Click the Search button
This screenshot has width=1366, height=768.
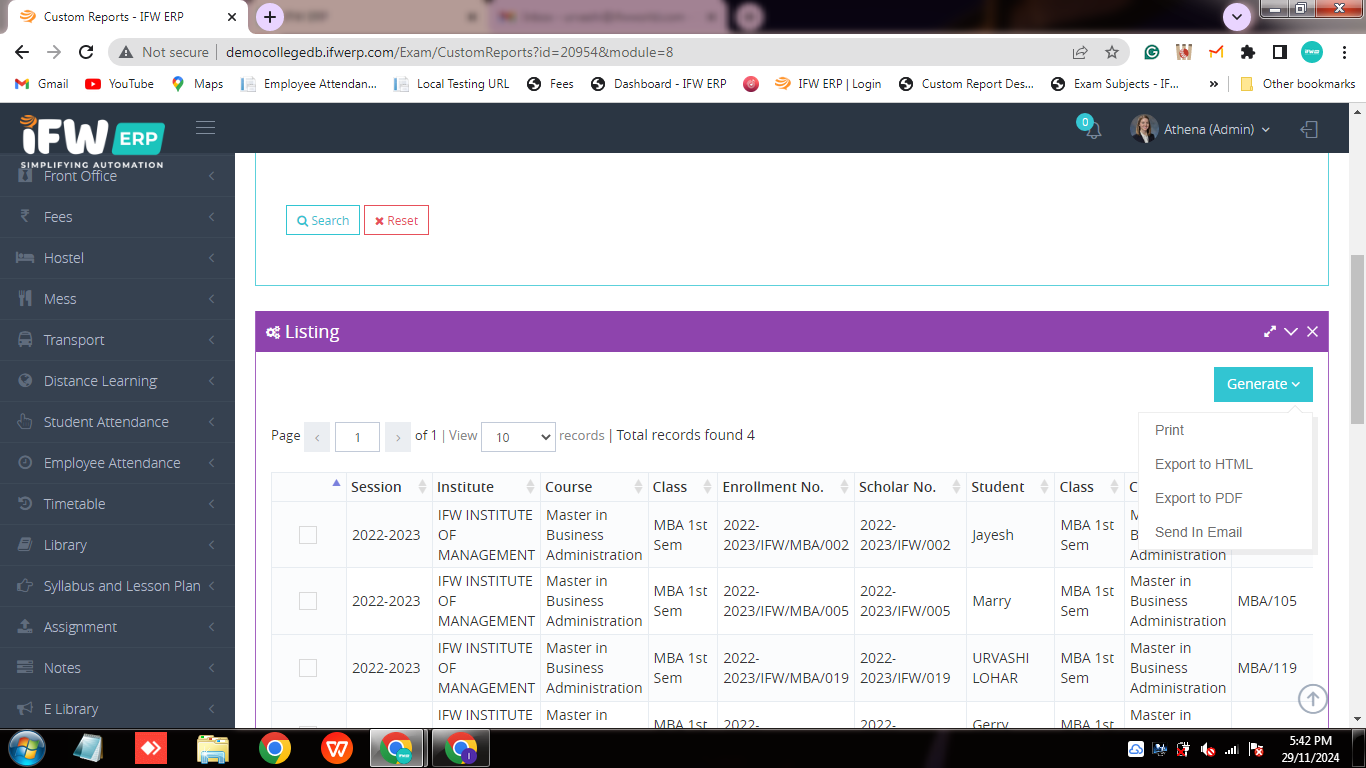point(323,220)
